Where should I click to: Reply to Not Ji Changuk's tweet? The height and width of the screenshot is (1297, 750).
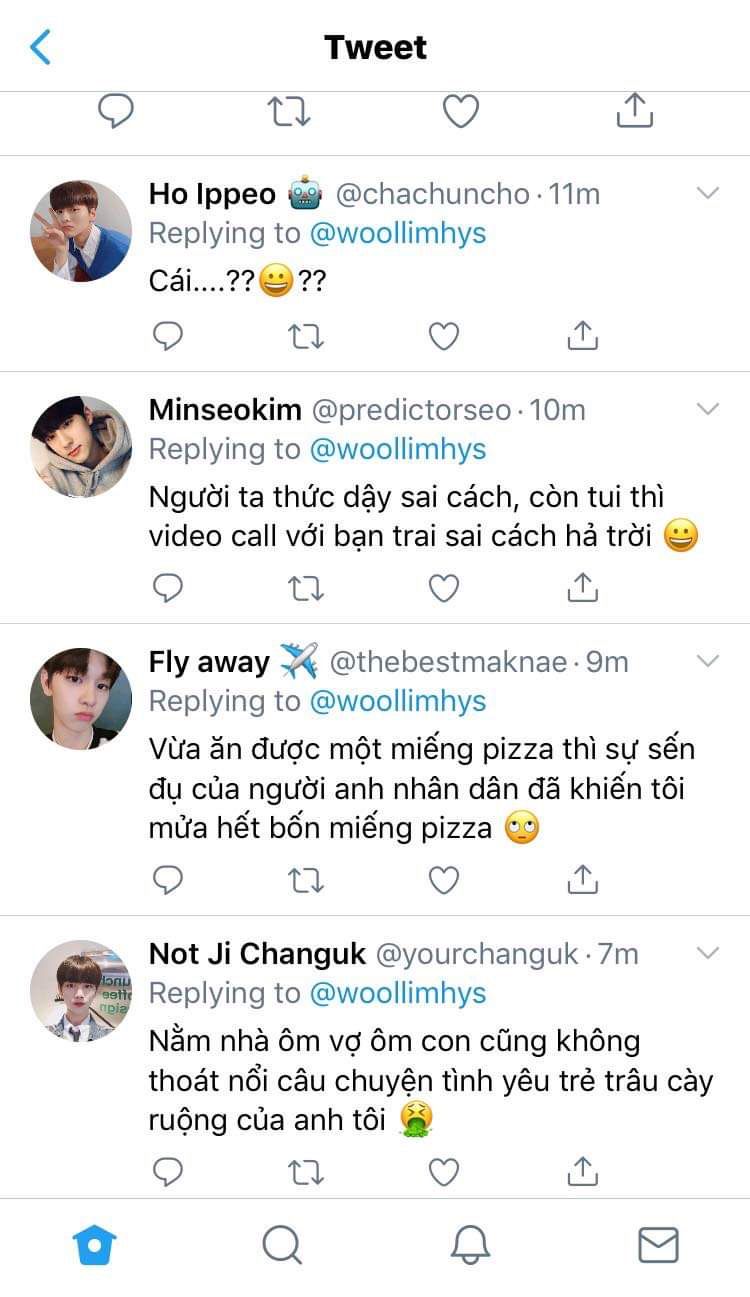pyautogui.click(x=168, y=1171)
